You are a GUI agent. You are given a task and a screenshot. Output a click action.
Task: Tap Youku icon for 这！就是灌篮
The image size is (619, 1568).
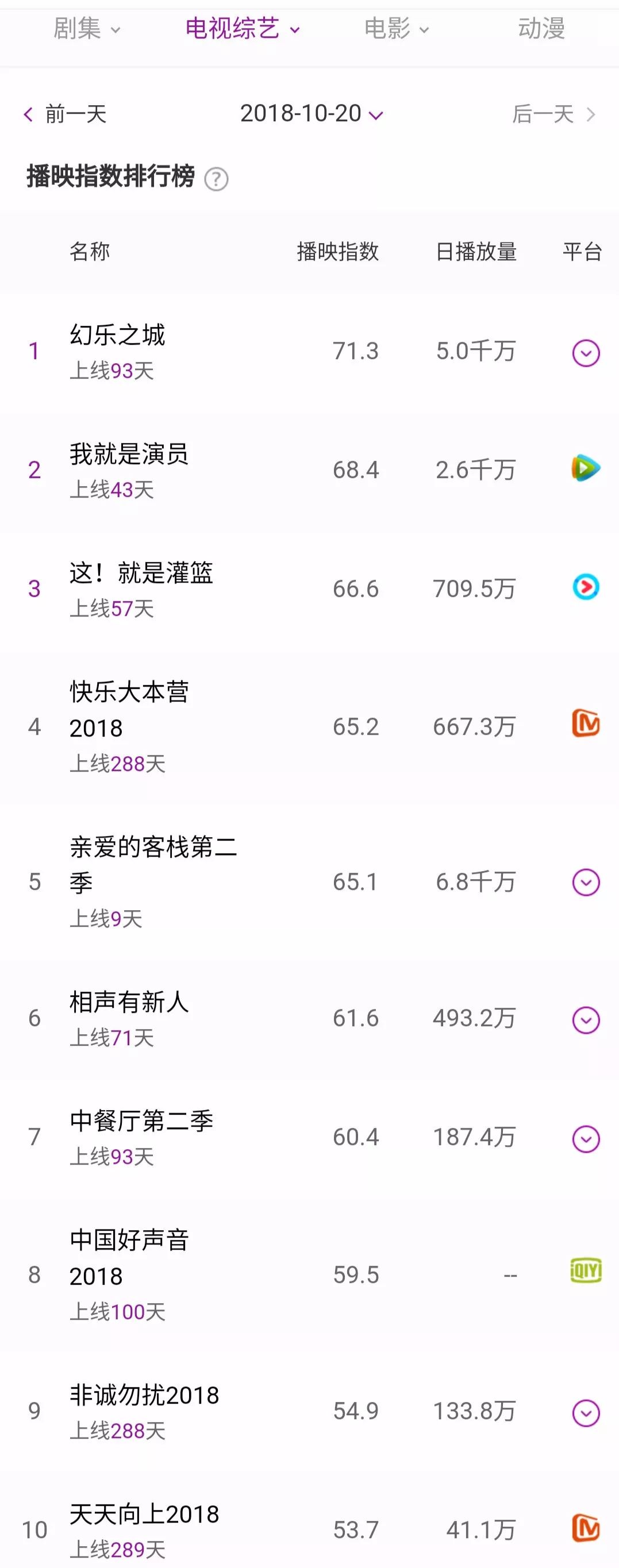pos(586,587)
